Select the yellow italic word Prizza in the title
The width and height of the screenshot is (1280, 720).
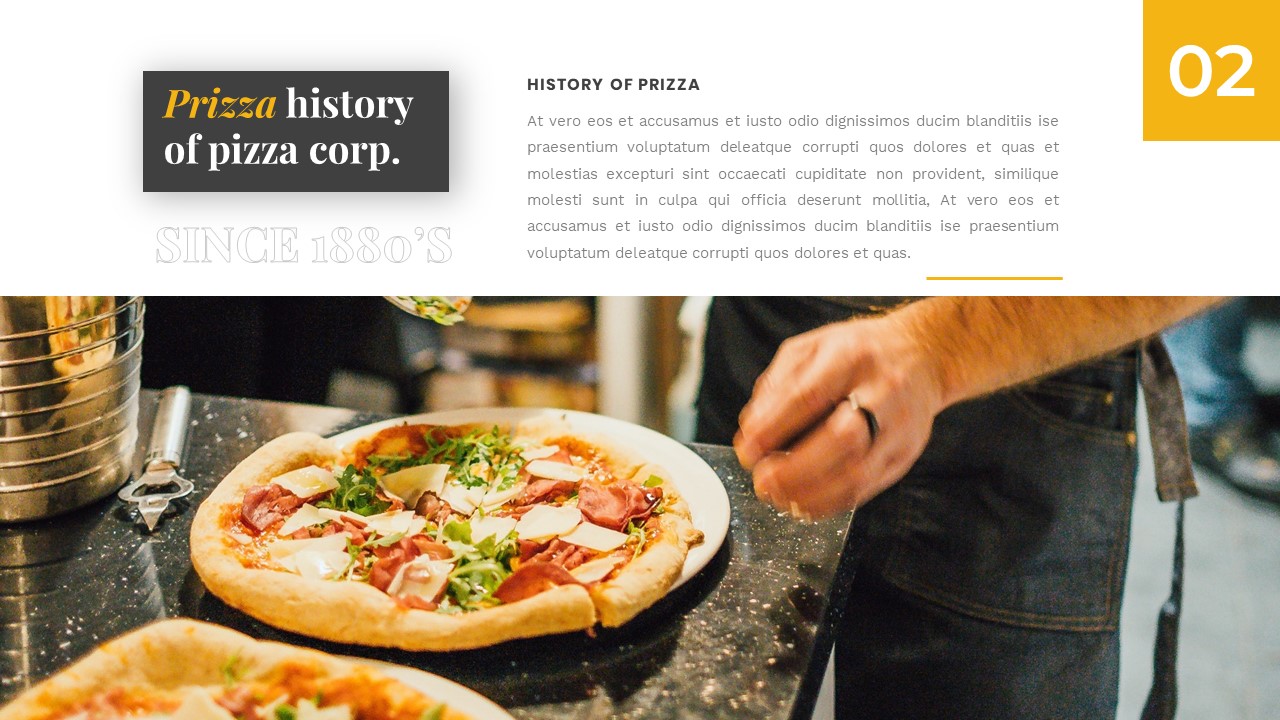[x=220, y=104]
